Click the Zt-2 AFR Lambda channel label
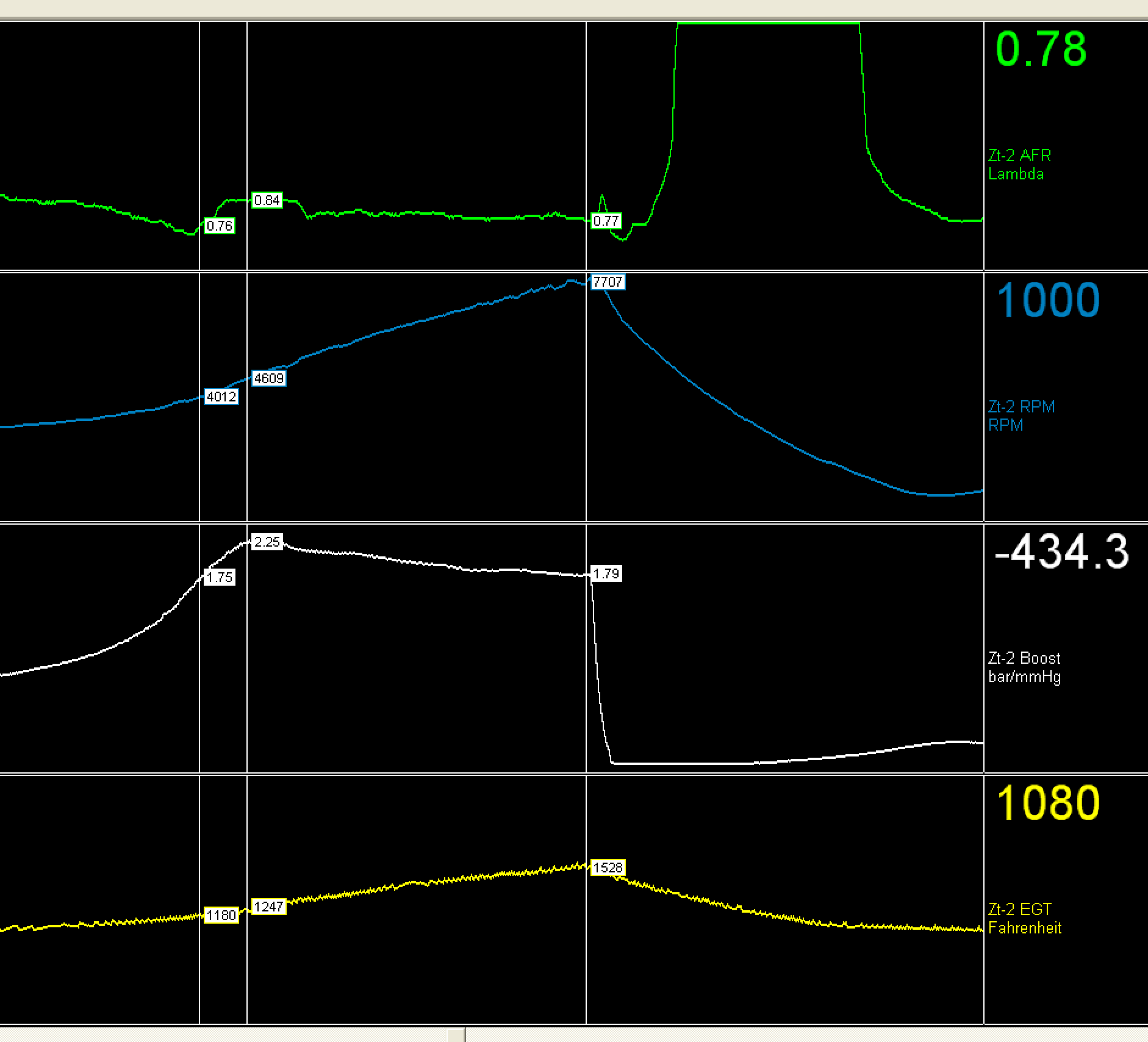This screenshot has width=1148, height=1042. [x=1019, y=165]
